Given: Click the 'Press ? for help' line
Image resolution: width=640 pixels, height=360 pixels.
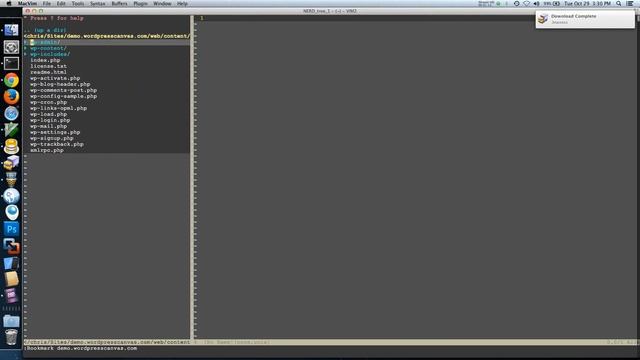Looking at the screenshot, I should tap(54, 18).
